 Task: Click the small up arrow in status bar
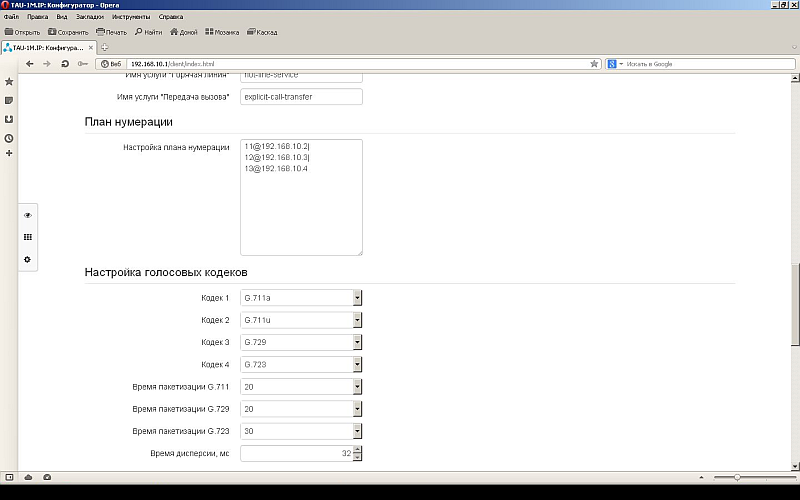coord(701,478)
